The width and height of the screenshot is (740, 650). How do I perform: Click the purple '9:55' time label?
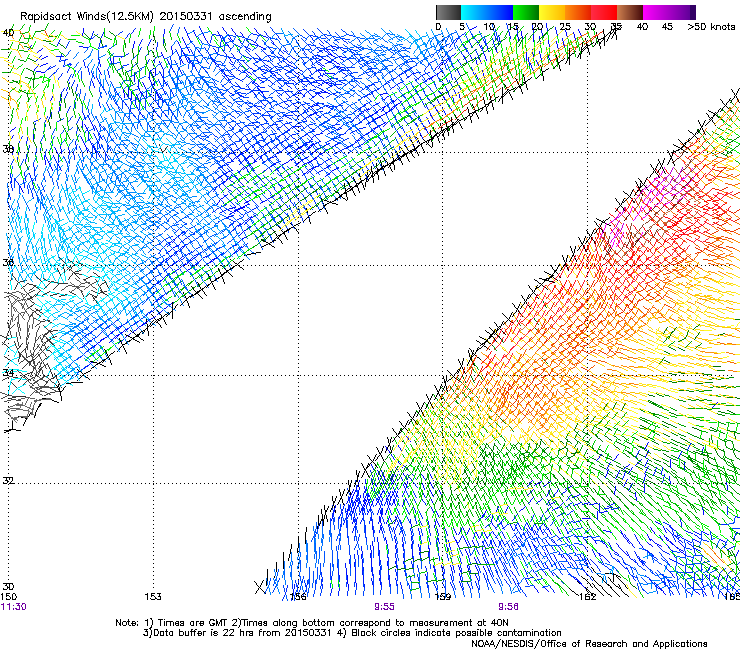pos(385,607)
